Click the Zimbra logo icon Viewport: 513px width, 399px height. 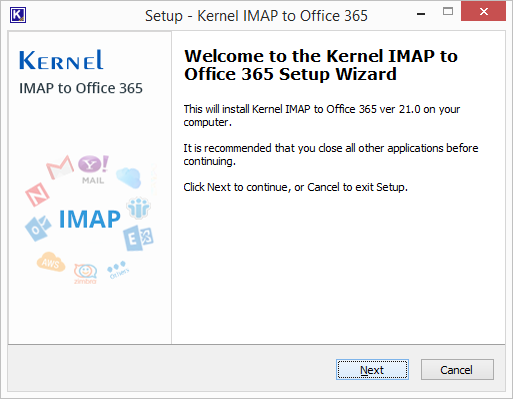pyautogui.click(x=85, y=274)
